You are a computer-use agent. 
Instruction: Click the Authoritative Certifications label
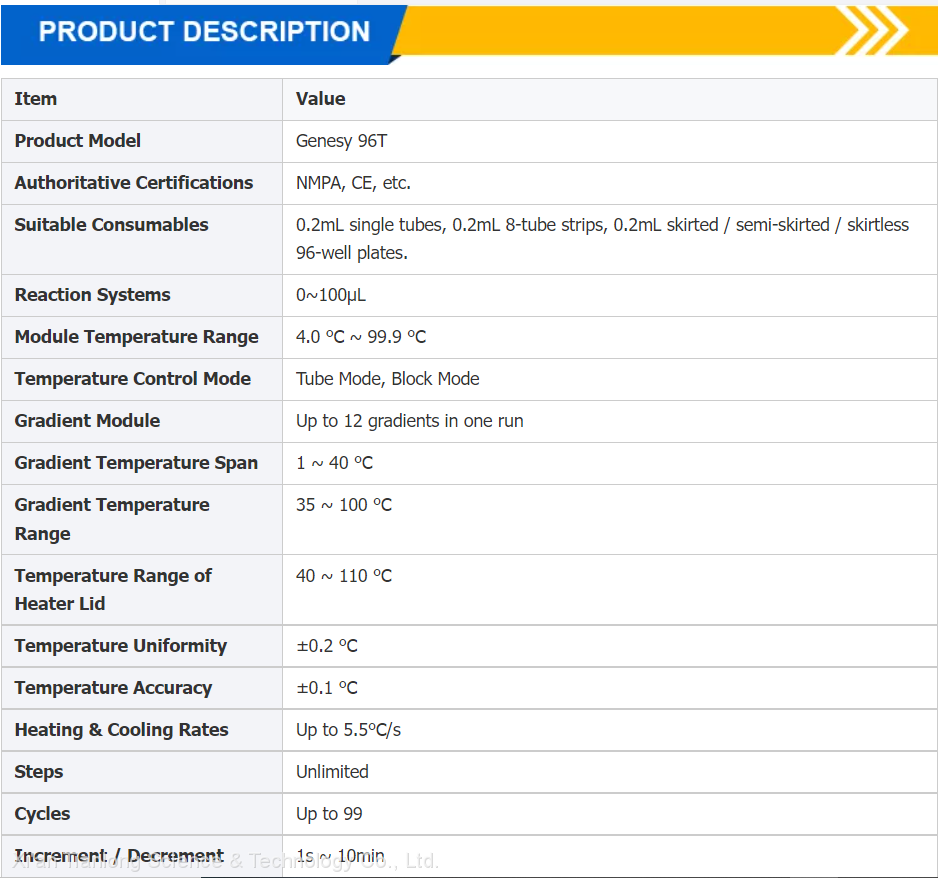(134, 183)
